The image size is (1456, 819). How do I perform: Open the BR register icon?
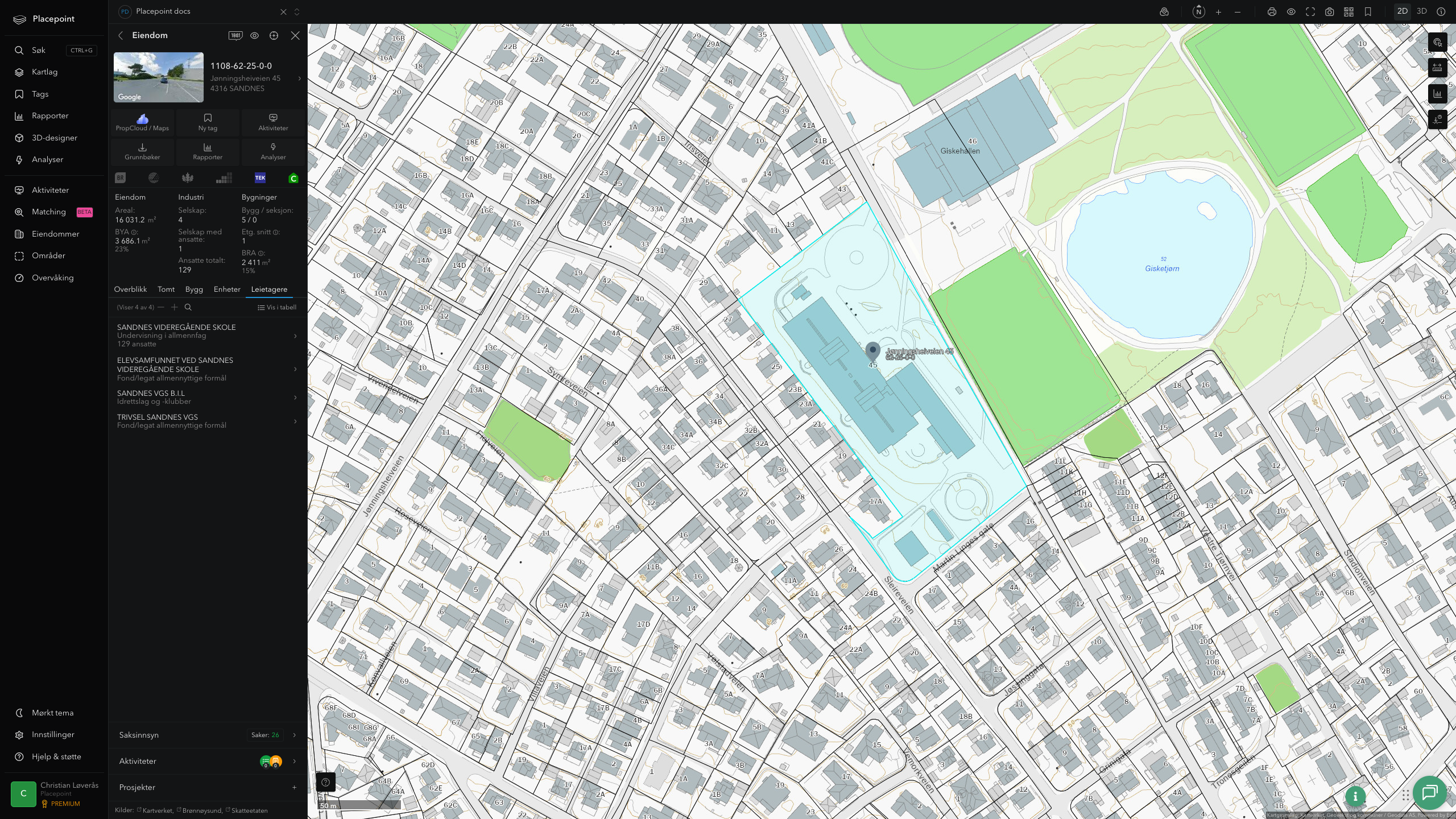click(x=120, y=178)
